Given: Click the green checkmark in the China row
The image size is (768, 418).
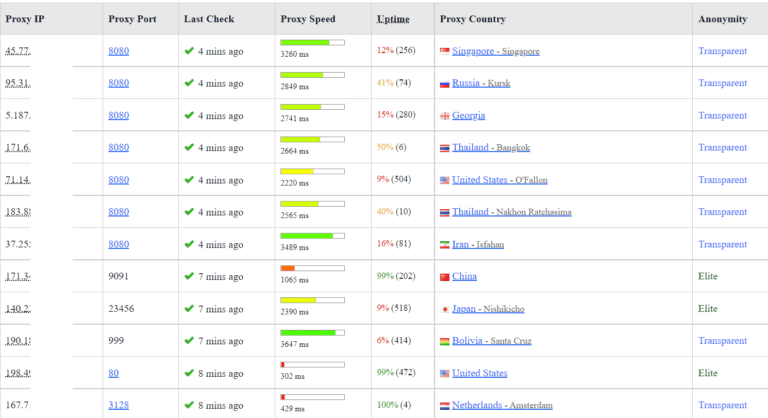Looking at the screenshot, I should (189, 276).
